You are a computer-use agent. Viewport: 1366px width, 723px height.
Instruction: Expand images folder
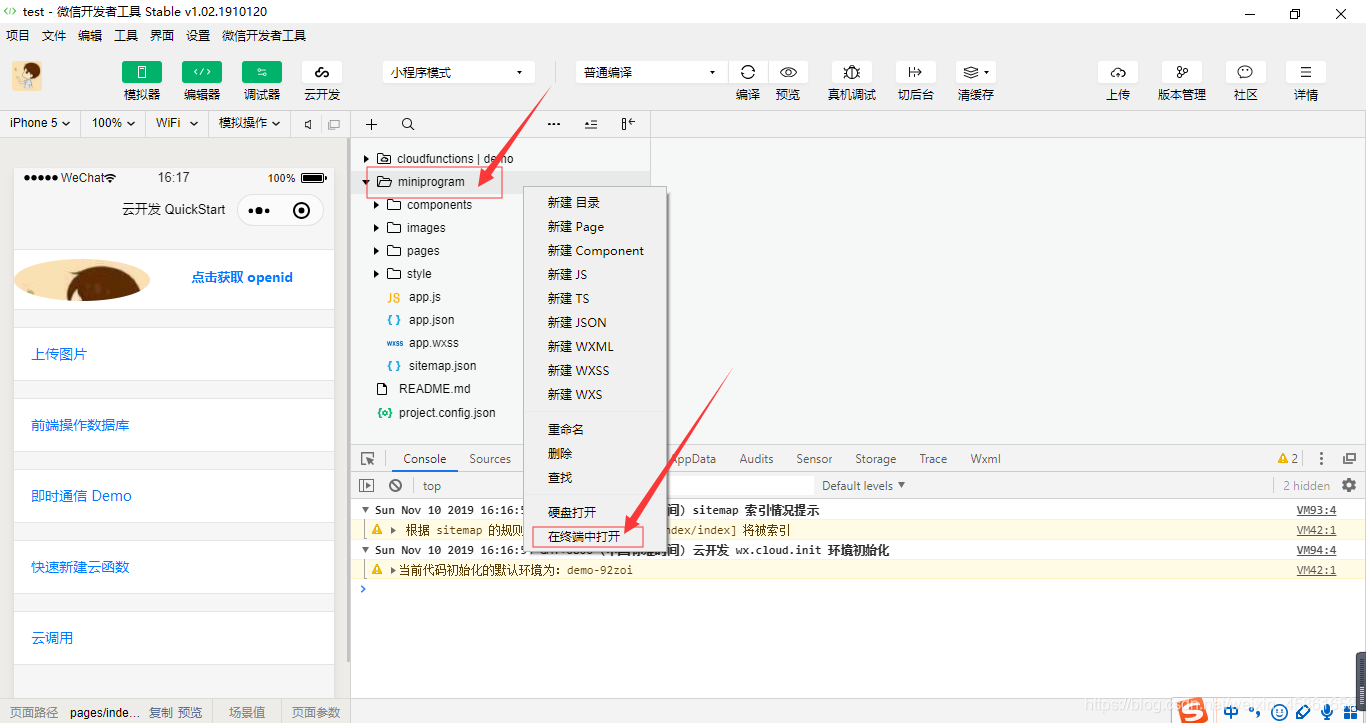377,228
